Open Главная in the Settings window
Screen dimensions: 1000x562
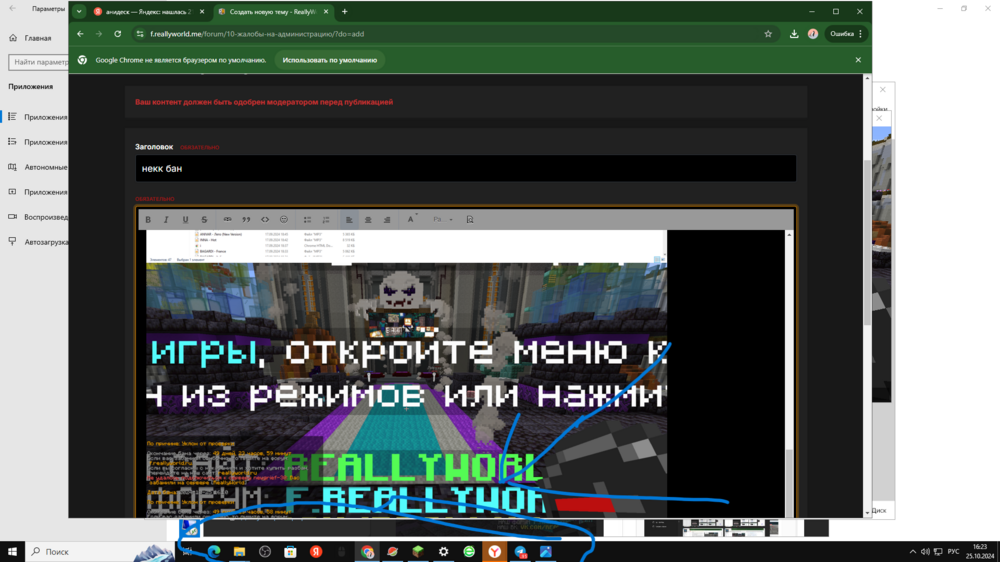[37, 38]
